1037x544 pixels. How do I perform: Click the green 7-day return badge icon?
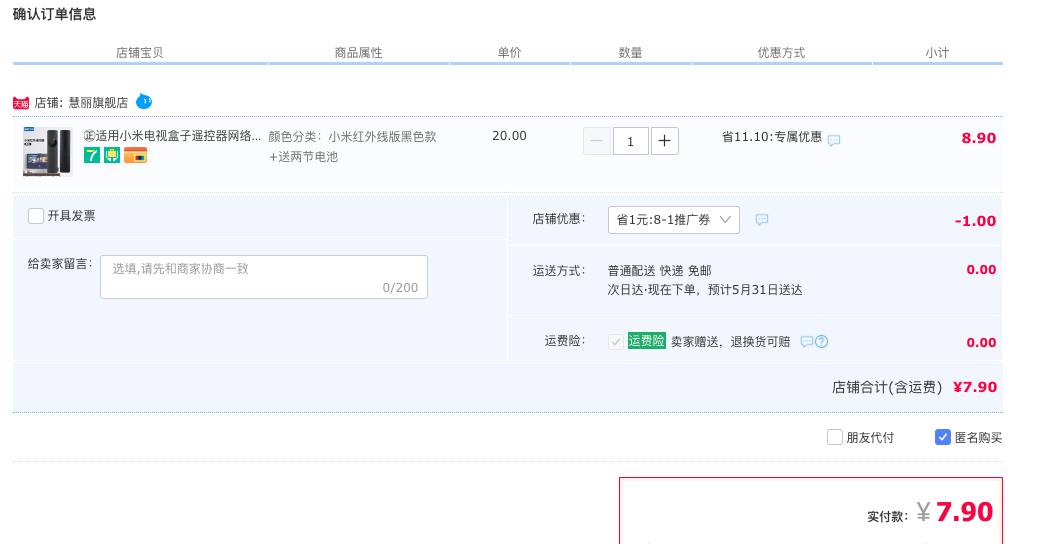point(92,155)
